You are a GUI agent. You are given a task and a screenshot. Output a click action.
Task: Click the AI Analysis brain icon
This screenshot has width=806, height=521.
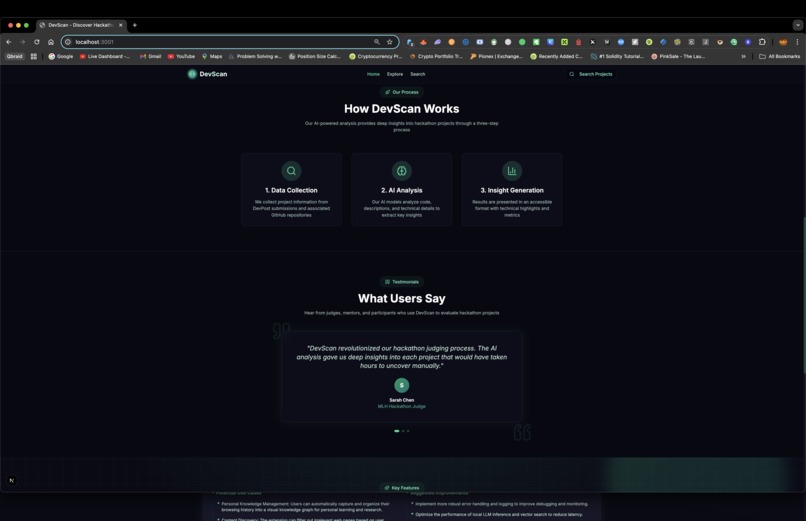[x=401, y=171]
